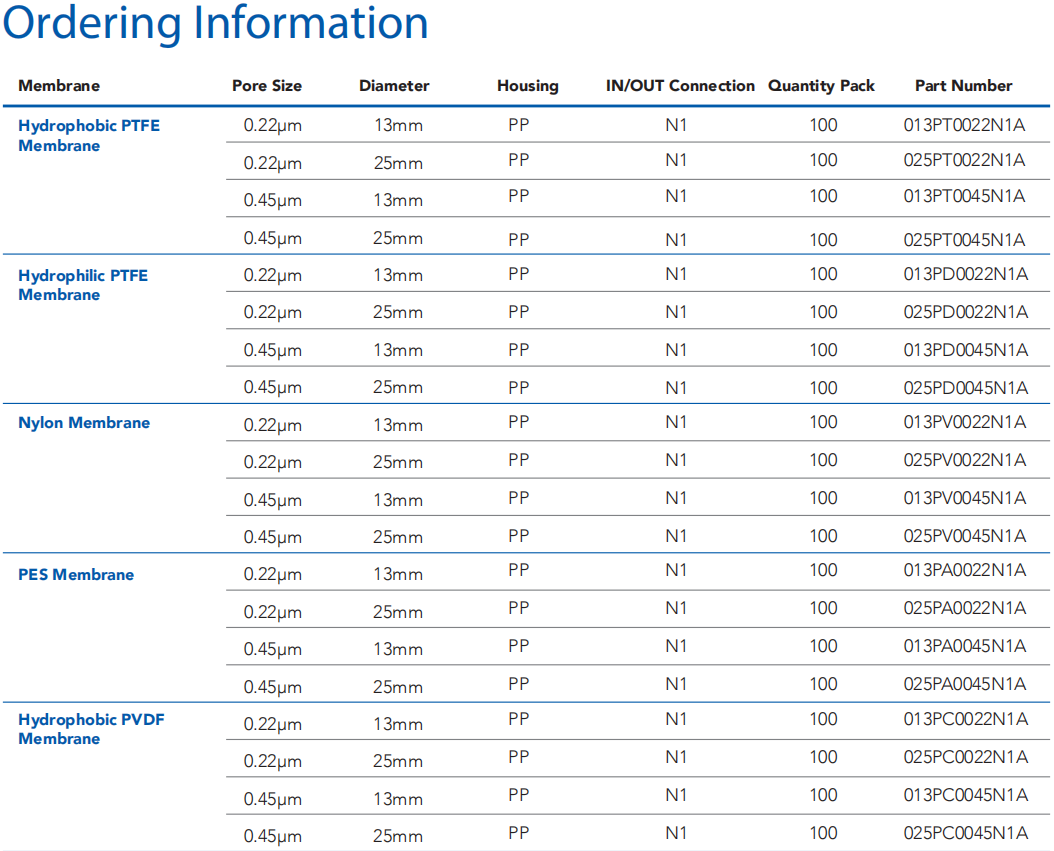Screen dimensions: 1054x851
Task: Click quantity 100 in 025PV0022N1A row
Action: [823, 460]
